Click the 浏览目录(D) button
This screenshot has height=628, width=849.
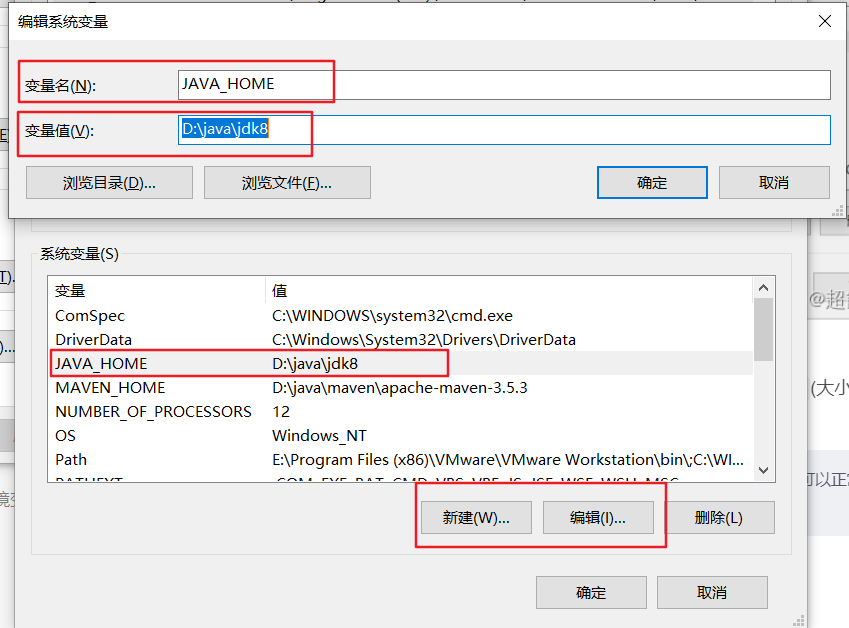(109, 182)
